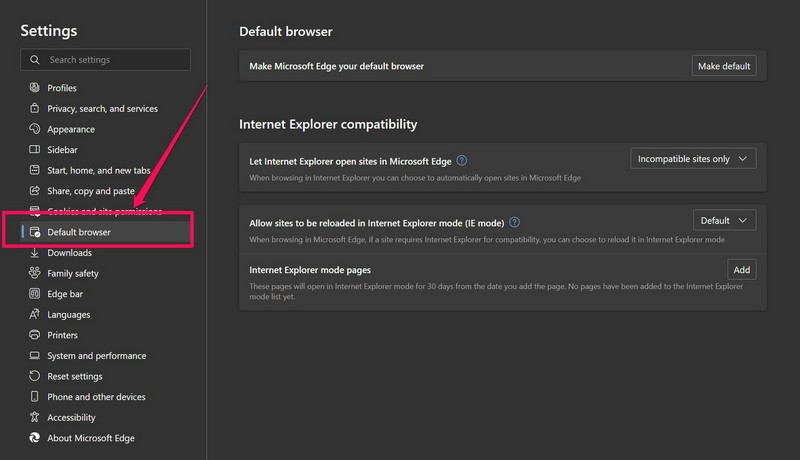Viewport: 800px width, 460px height.
Task: Select Default browser in sidebar
Action: (x=105, y=232)
